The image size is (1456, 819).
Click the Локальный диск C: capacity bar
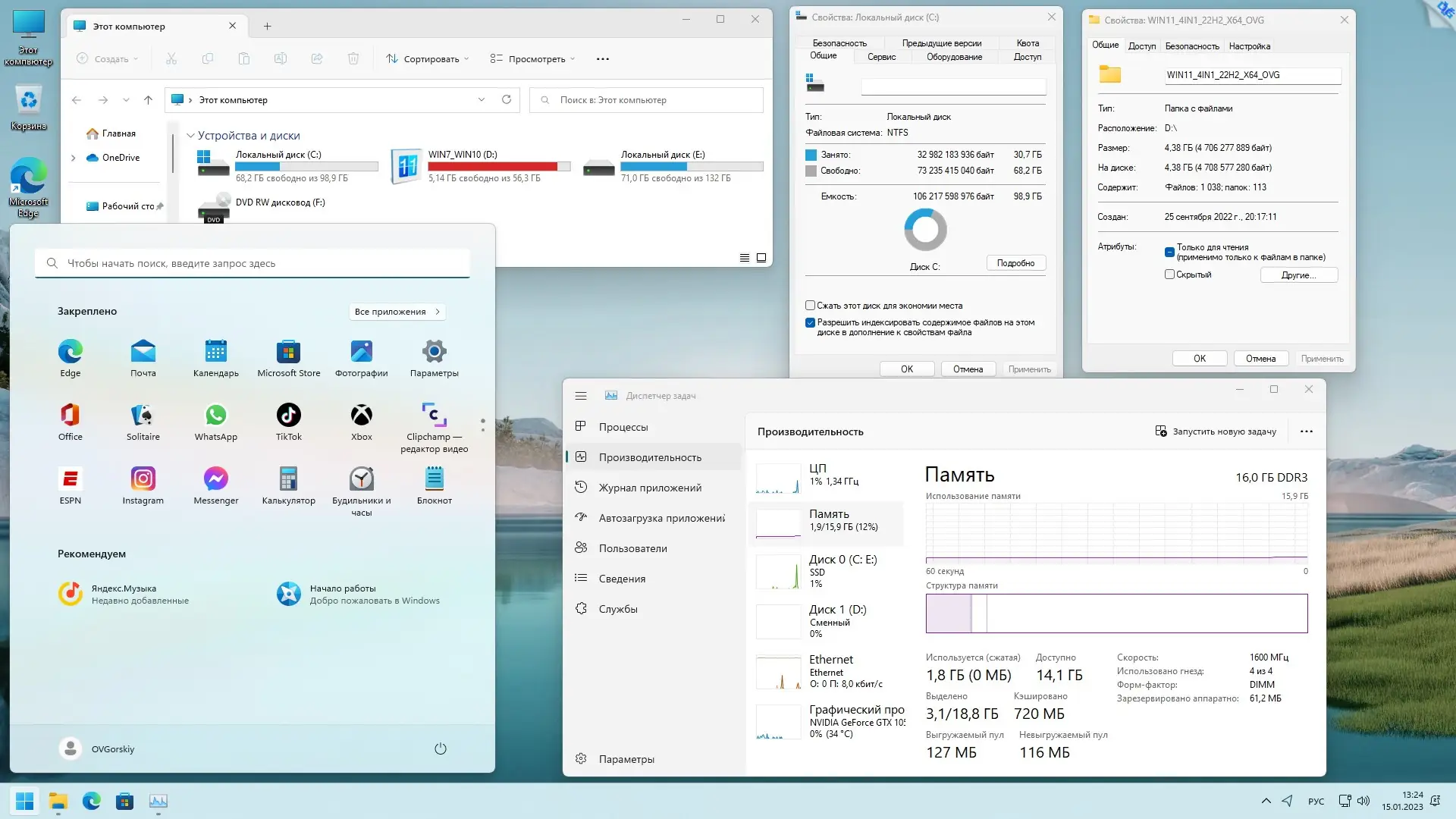tap(306, 166)
